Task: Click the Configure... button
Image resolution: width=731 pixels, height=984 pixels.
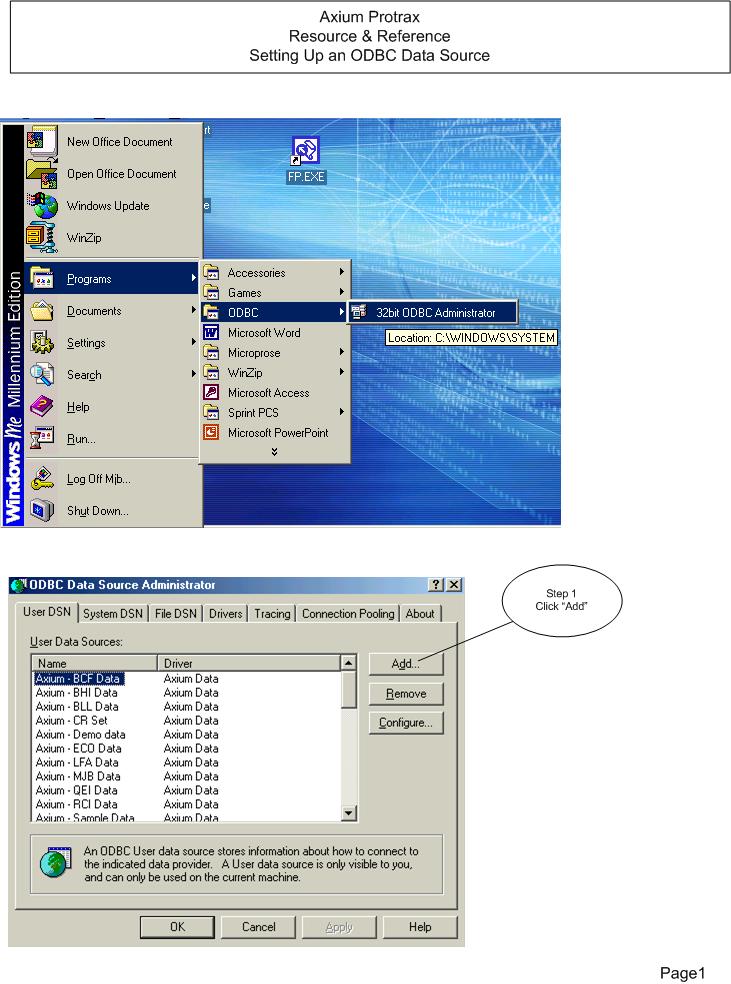Action: tap(406, 723)
